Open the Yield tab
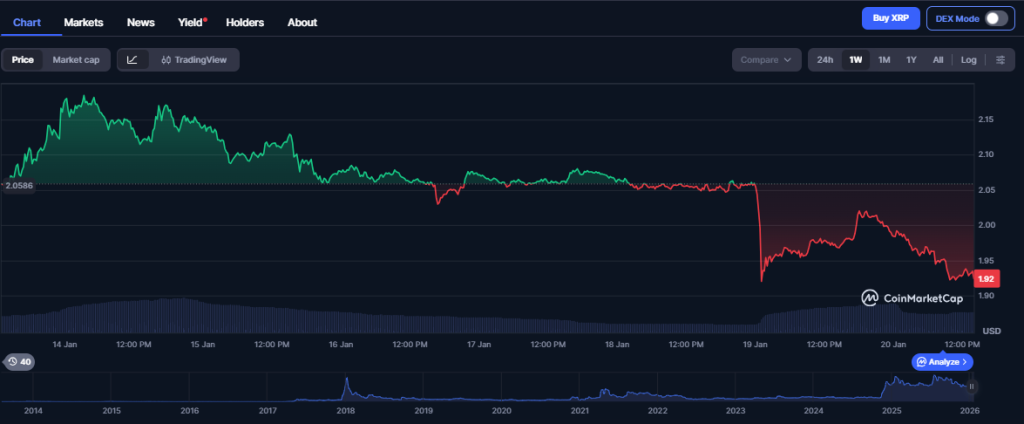Viewport: 1024px width, 424px height. [188, 22]
